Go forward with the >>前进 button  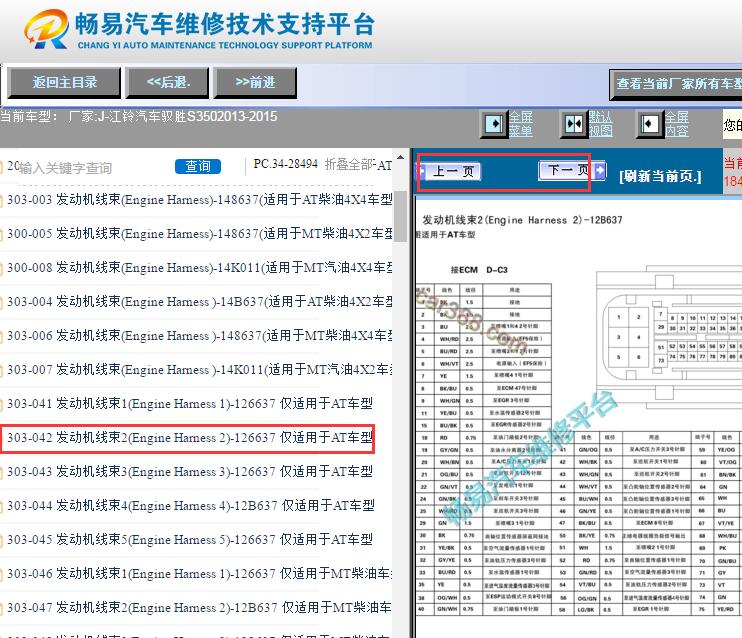[x=256, y=82]
